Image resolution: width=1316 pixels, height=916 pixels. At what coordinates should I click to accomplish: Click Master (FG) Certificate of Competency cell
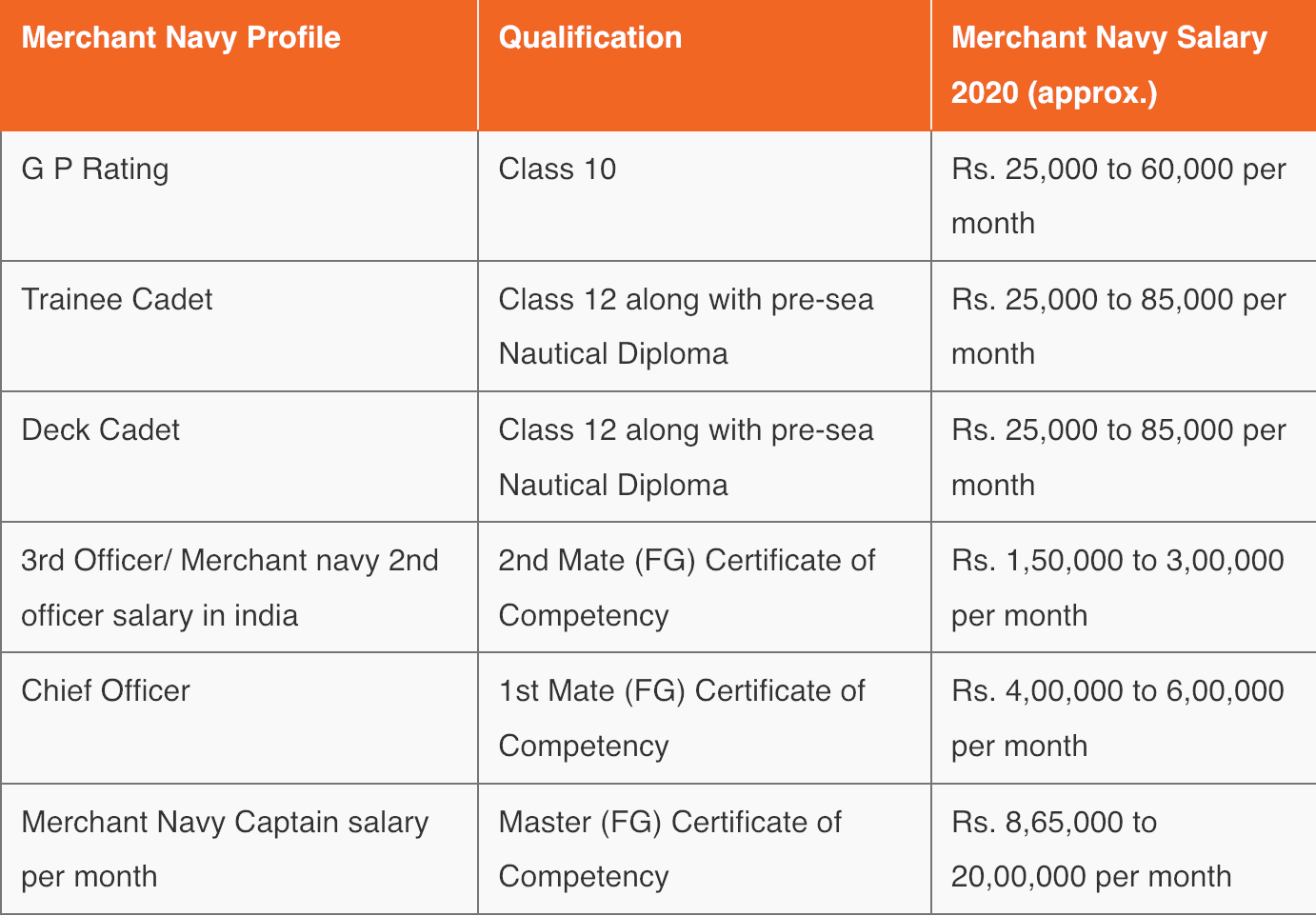(x=705, y=849)
